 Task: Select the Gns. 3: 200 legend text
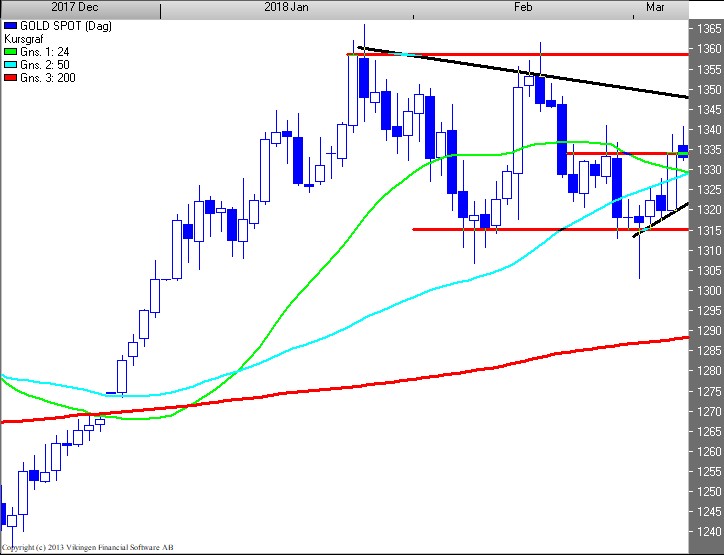click(48, 78)
